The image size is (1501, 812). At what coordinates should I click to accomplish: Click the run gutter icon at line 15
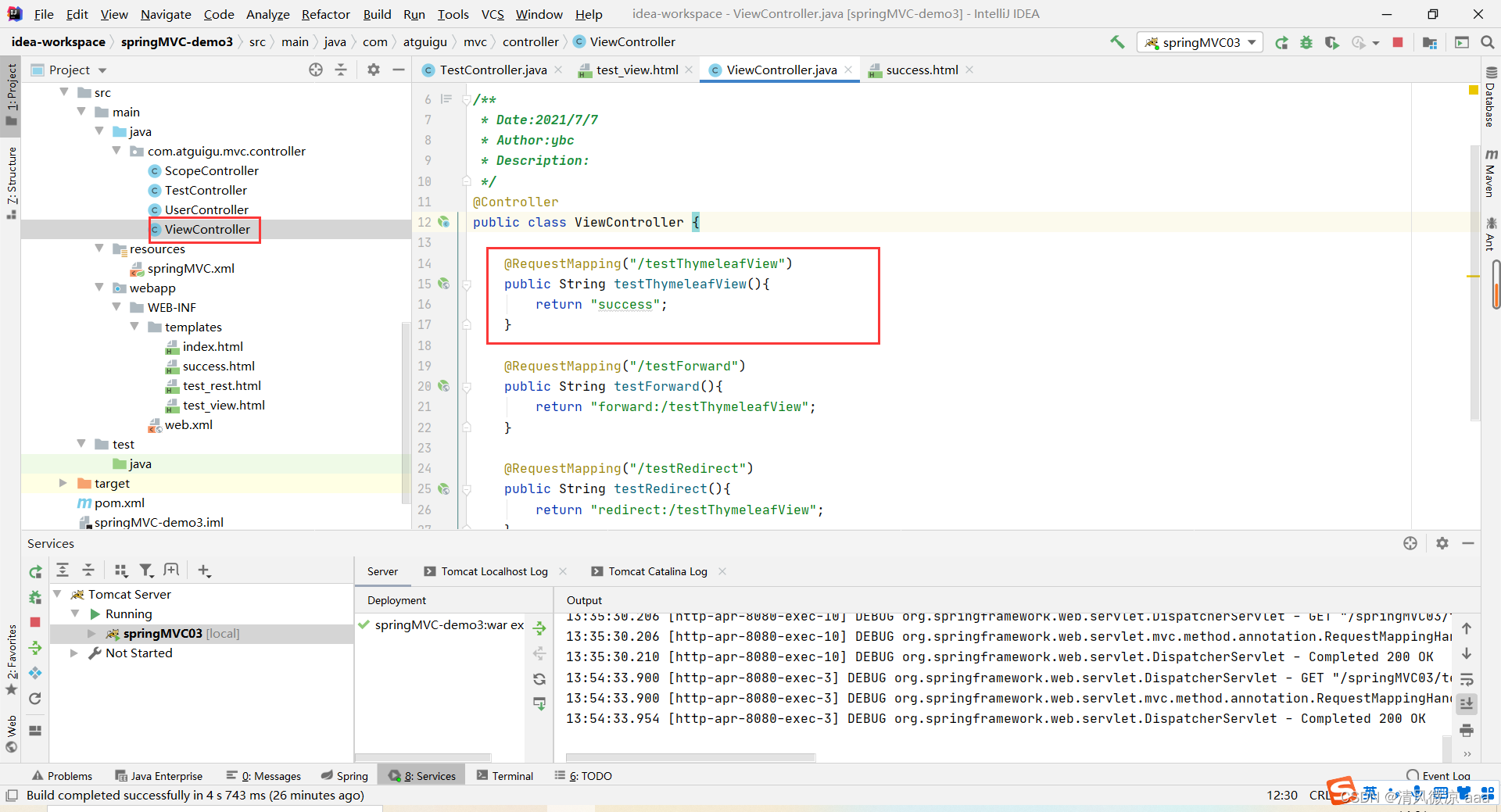444,284
